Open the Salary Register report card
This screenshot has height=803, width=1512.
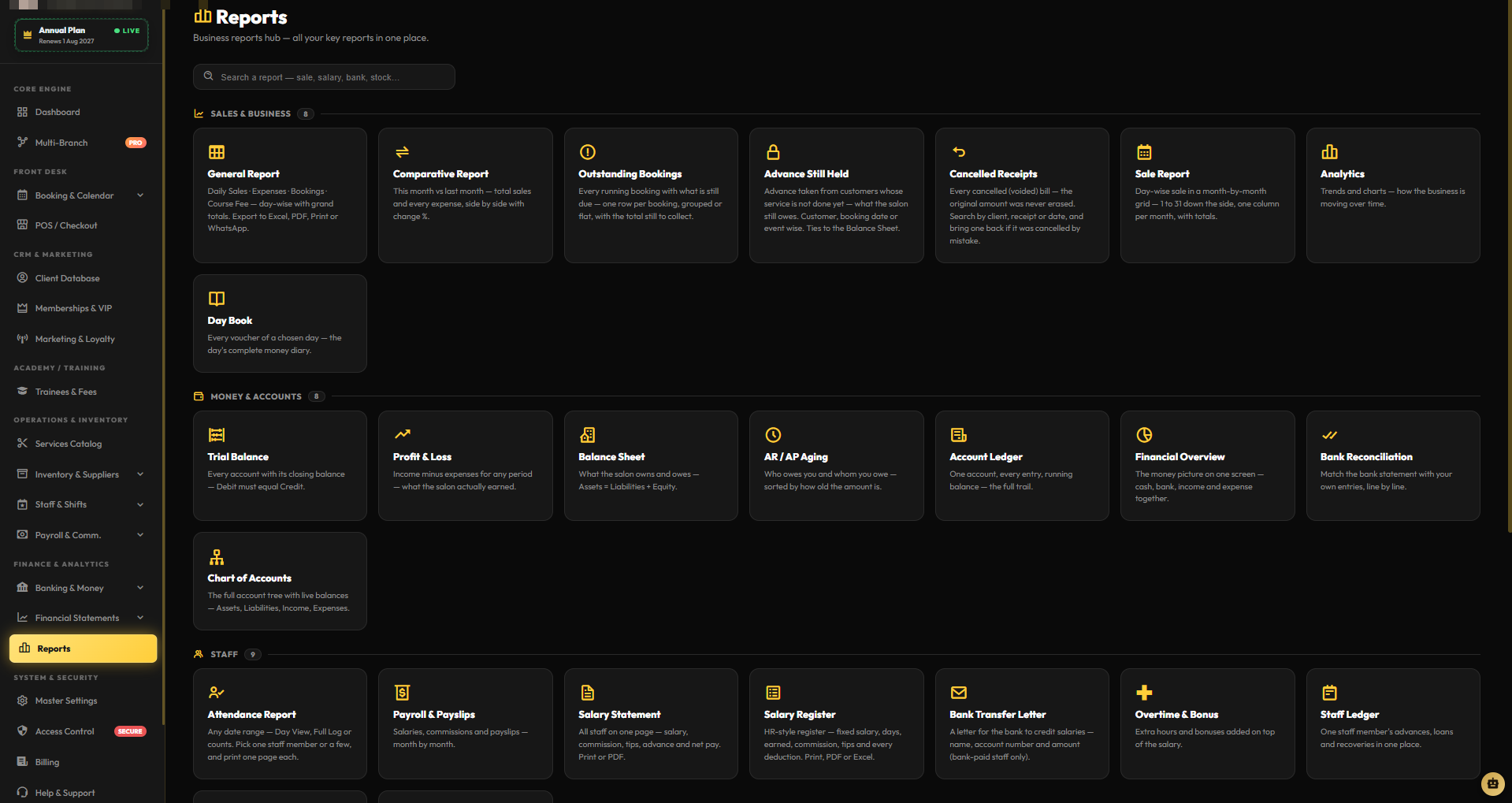(x=836, y=723)
